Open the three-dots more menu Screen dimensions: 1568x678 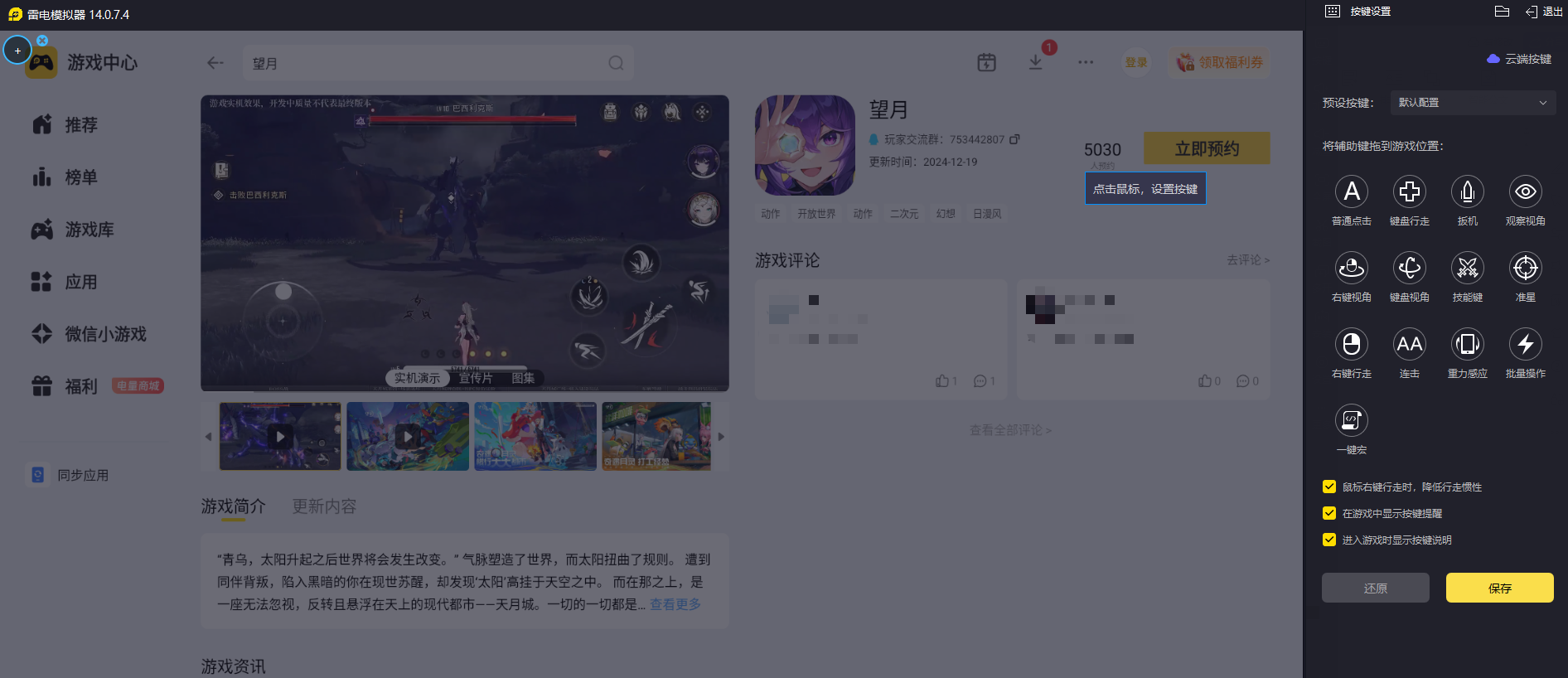click(1086, 62)
